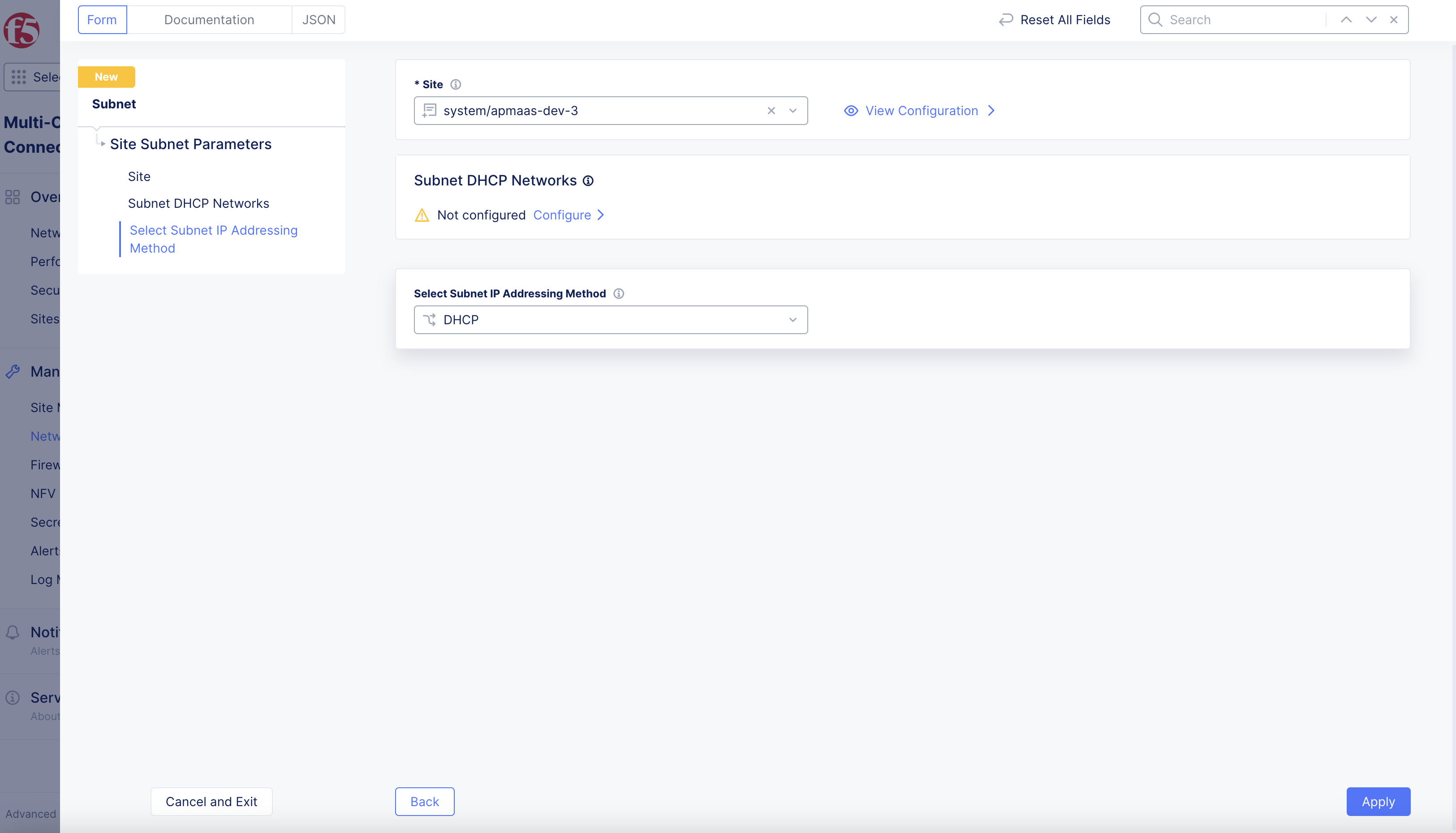Click the chevron after View Configuration

tap(991, 111)
